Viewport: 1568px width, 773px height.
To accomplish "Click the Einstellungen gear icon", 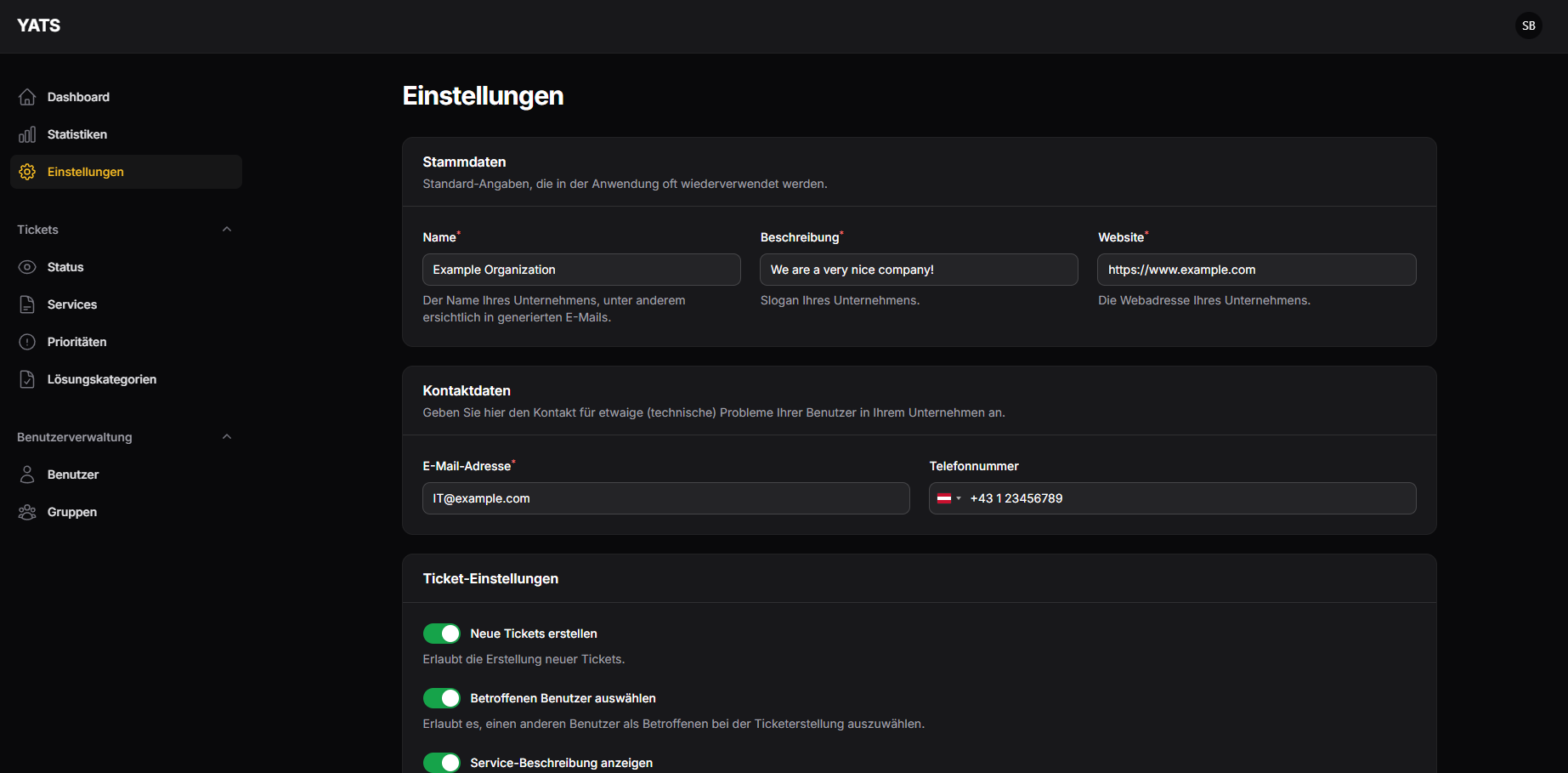I will point(26,171).
